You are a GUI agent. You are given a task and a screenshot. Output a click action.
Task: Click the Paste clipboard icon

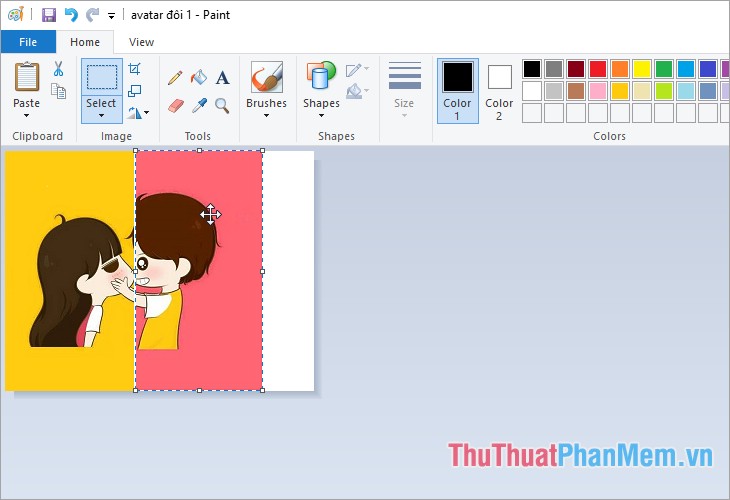click(x=27, y=77)
